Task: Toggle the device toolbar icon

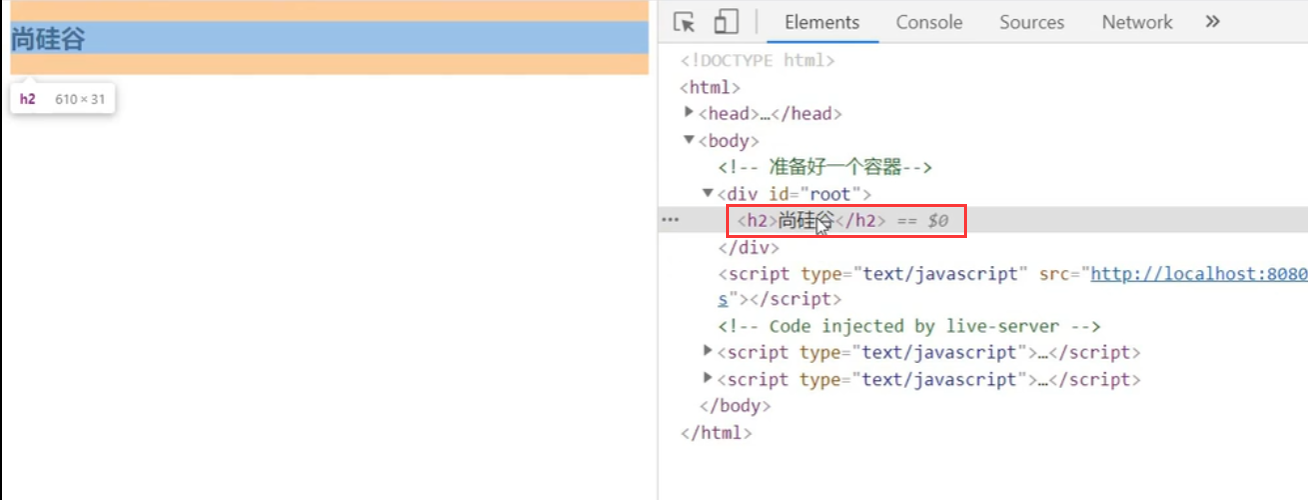Action: pyautogui.click(x=726, y=22)
